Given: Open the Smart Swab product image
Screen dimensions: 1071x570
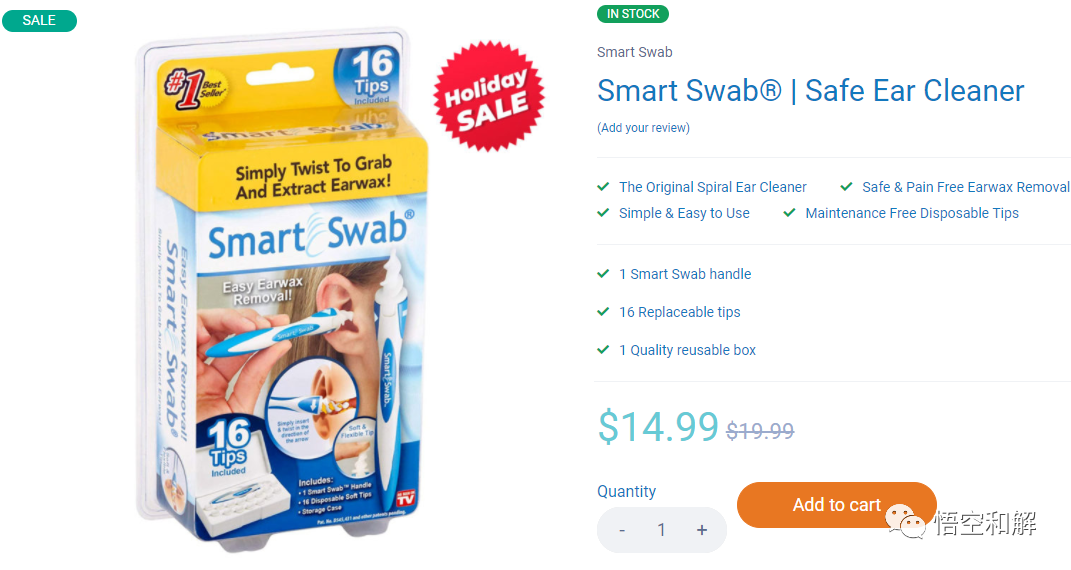Looking at the screenshot, I should click(281, 288).
